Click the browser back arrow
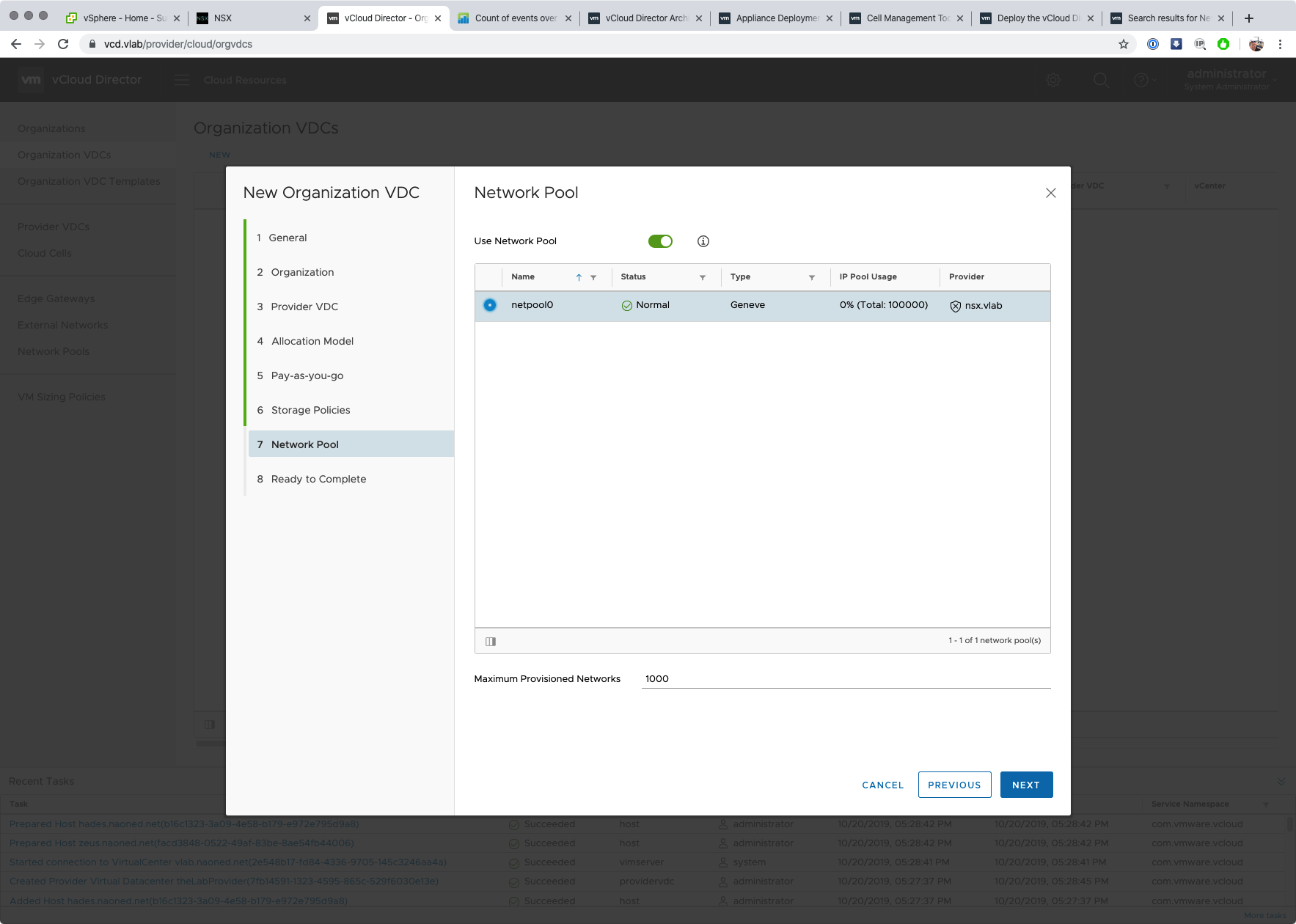This screenshot has height=924, width=1296. click(x=16, y=44)
